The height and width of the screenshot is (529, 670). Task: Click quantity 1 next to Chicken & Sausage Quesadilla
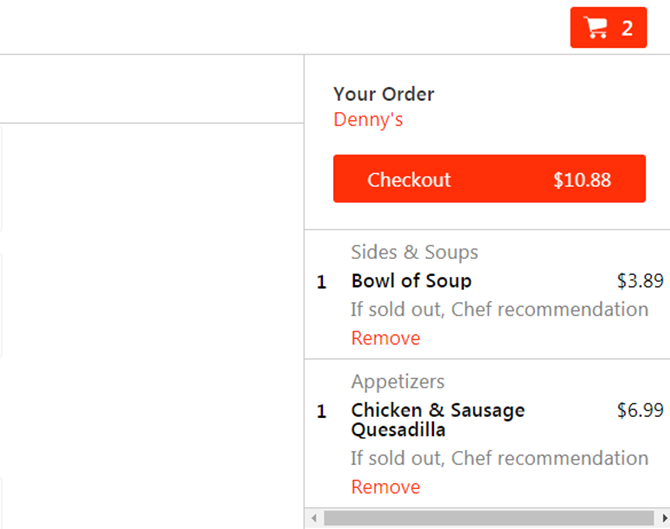point(321,411)
